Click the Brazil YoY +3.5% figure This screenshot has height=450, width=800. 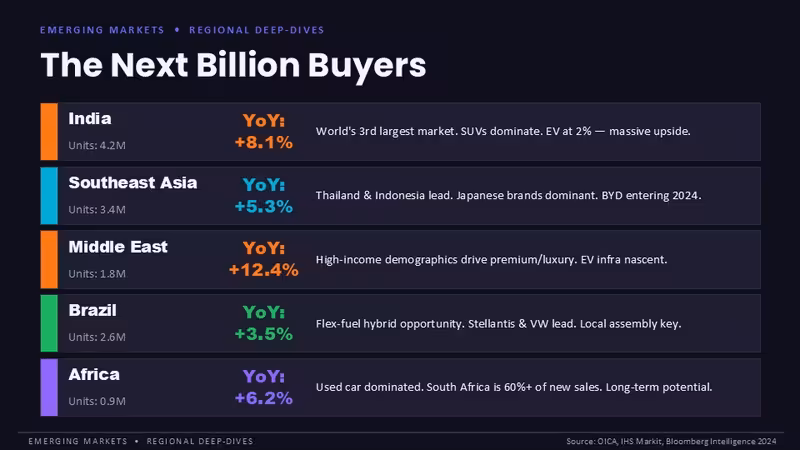(x=264, y=323)
